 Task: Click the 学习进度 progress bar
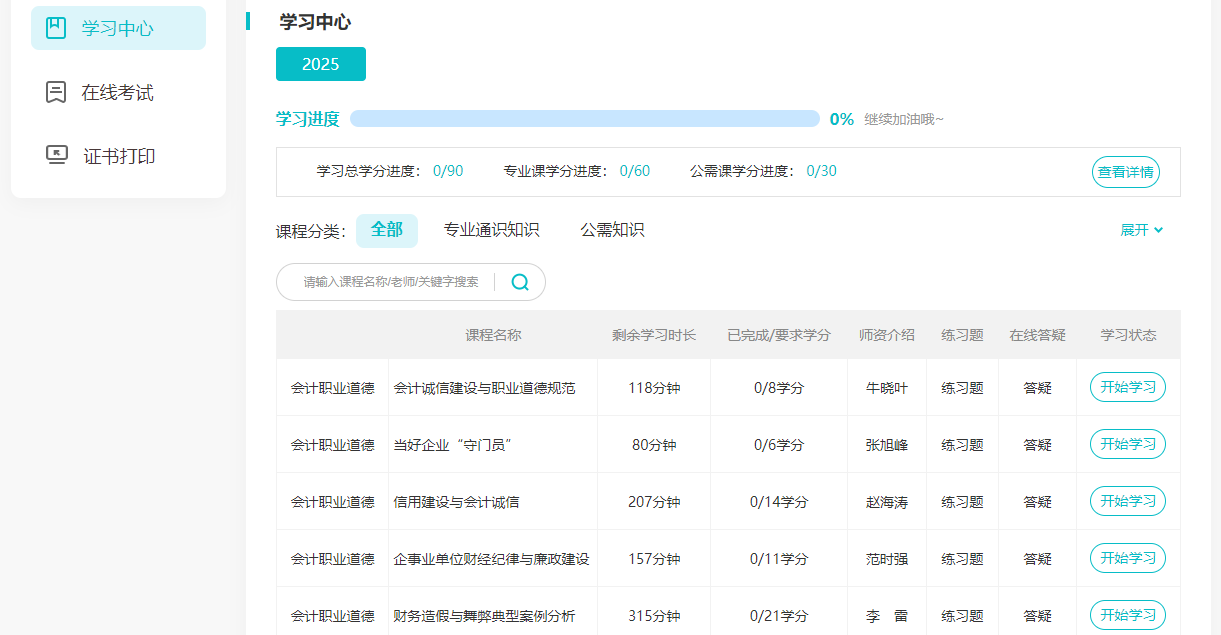(584, 119)
